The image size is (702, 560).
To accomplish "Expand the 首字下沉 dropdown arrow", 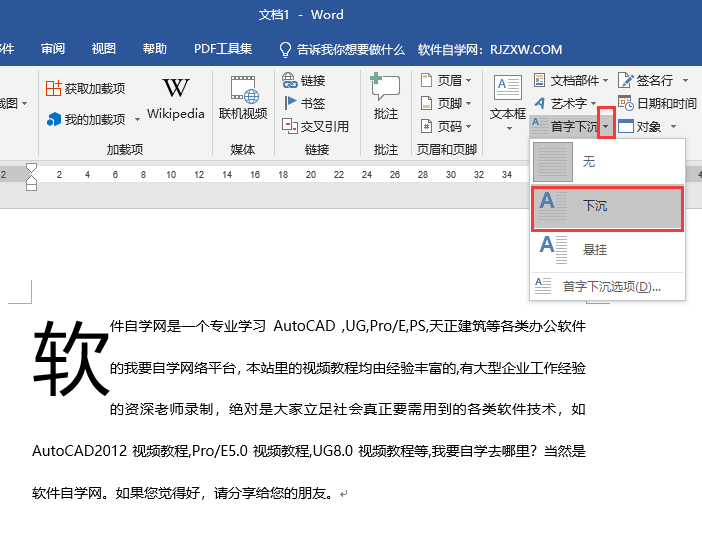I will [x=606, y=127].
